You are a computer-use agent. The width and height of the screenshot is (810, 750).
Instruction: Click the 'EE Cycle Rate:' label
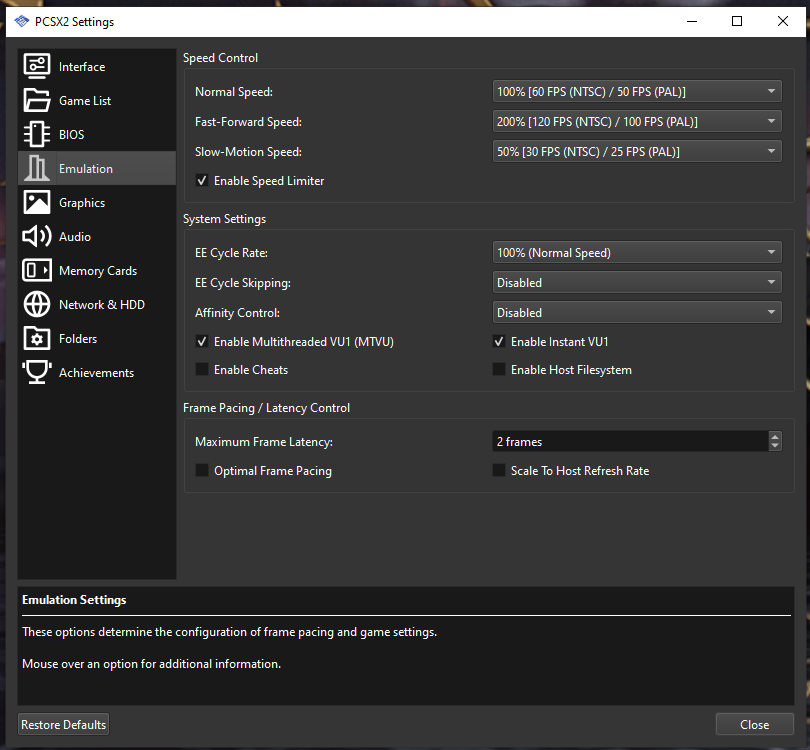(x=231, y=253)
